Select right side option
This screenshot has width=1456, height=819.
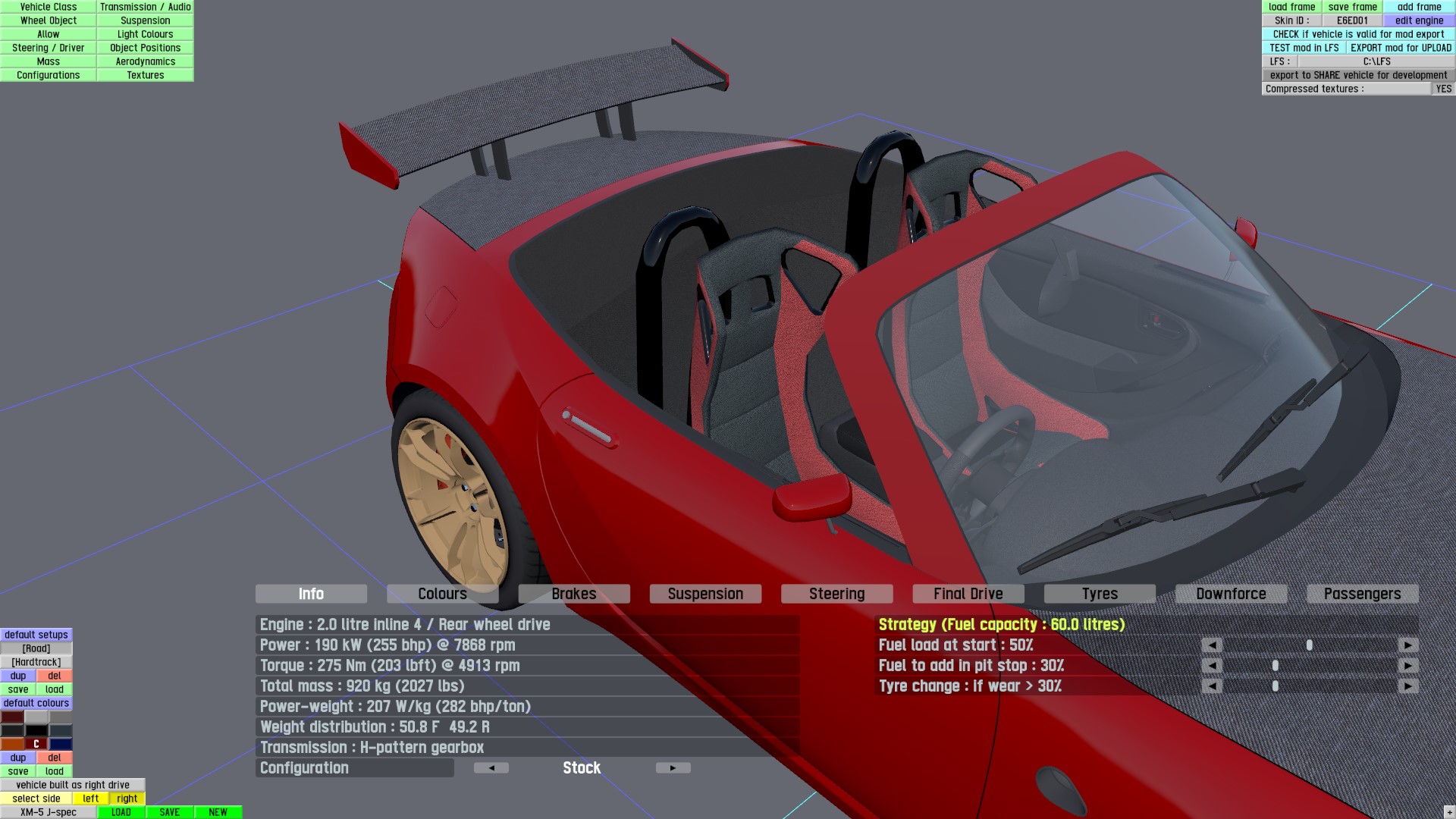[127, 799]
